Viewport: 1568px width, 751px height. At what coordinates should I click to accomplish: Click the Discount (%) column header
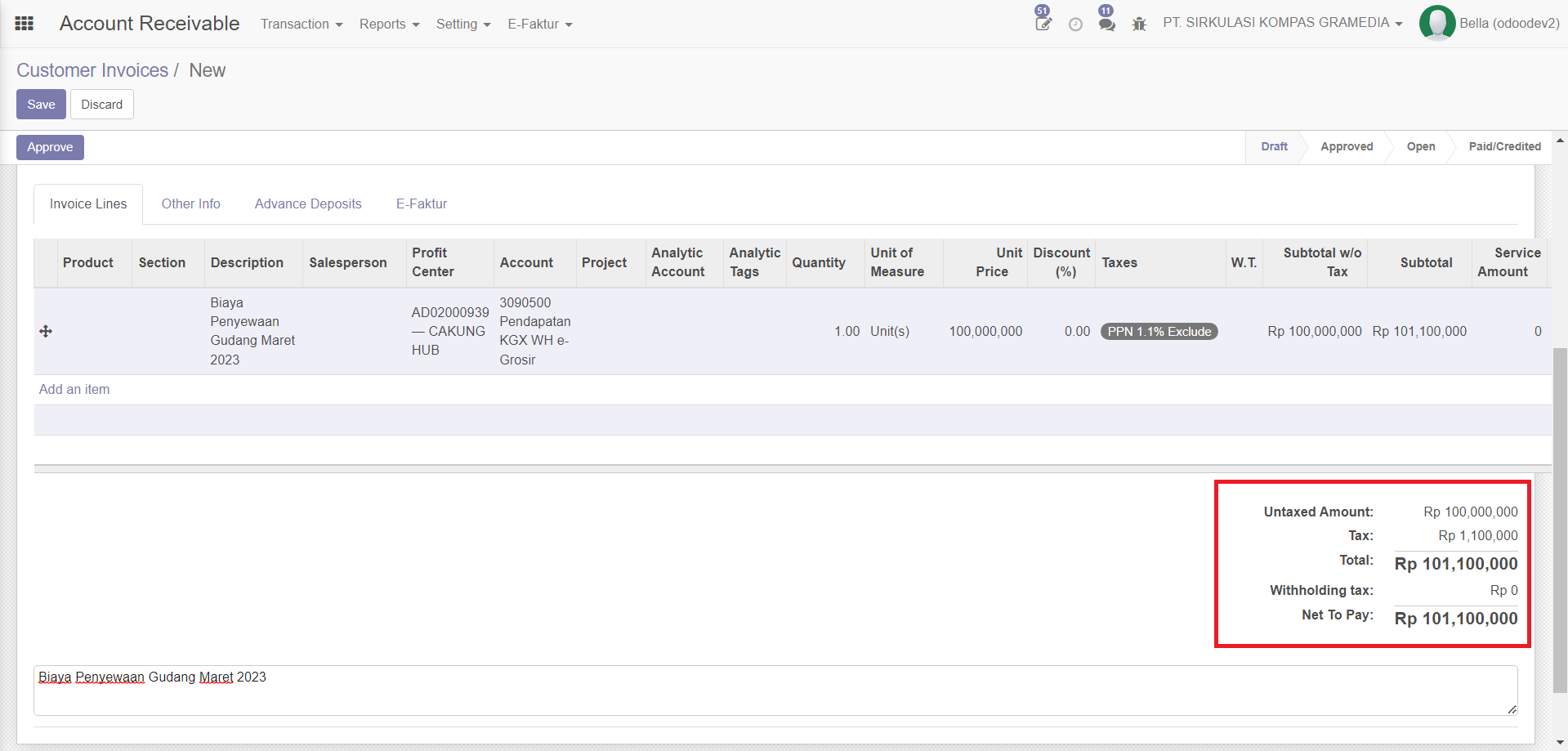[1061, 262]
